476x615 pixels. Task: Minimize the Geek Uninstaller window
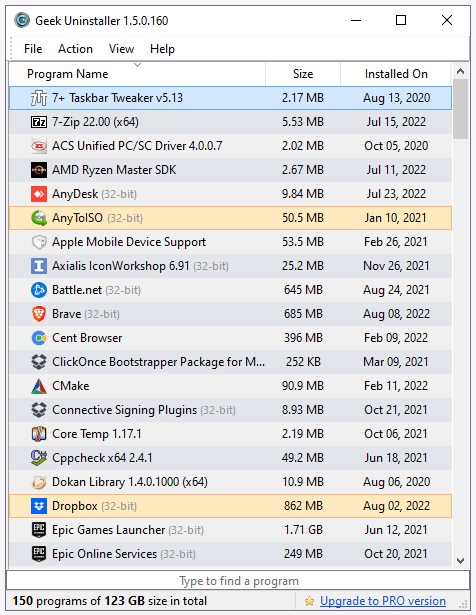pyautogui.click(x=356, y=20)
